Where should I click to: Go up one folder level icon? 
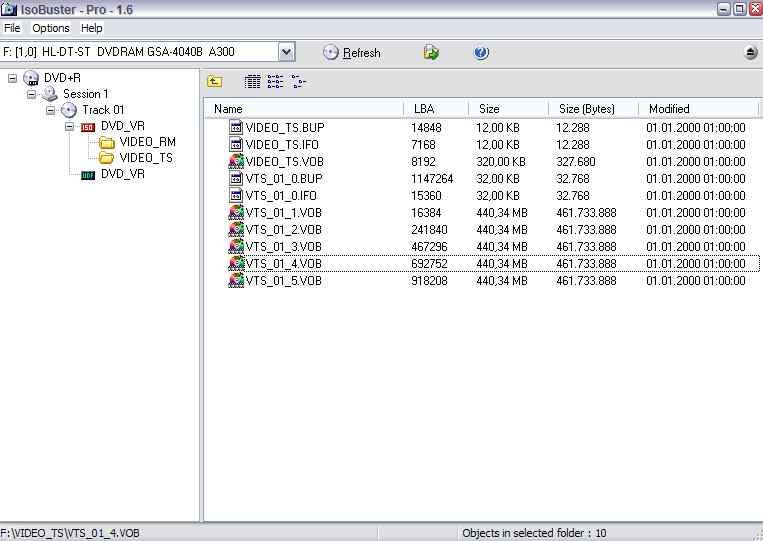coord(215,82)
